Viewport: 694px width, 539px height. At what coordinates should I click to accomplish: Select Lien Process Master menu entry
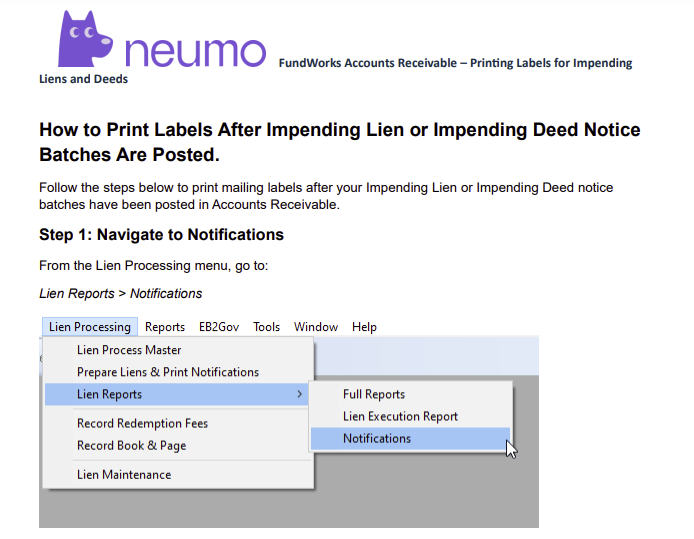click(x=129, y=350)
